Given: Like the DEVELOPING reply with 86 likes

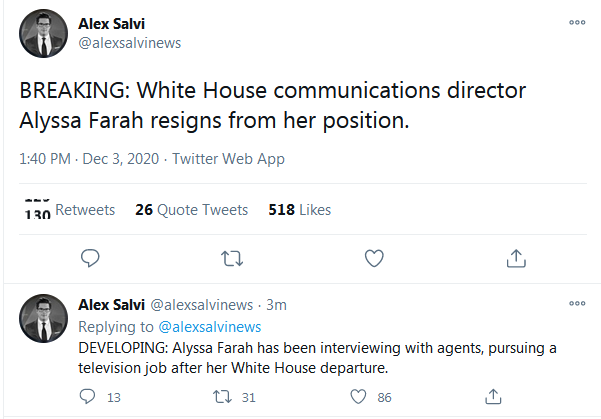Looking at the screenshot, I should point(358,397).
